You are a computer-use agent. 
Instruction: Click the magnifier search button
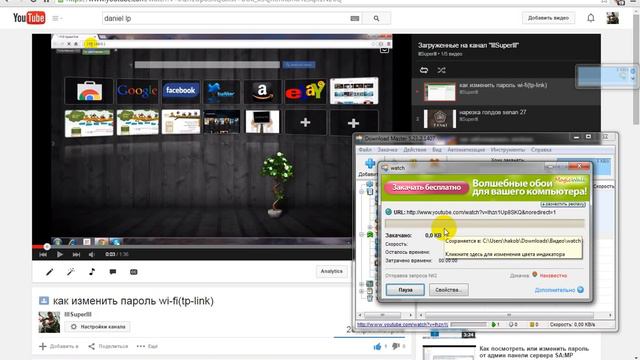click(x=376, y=18)
